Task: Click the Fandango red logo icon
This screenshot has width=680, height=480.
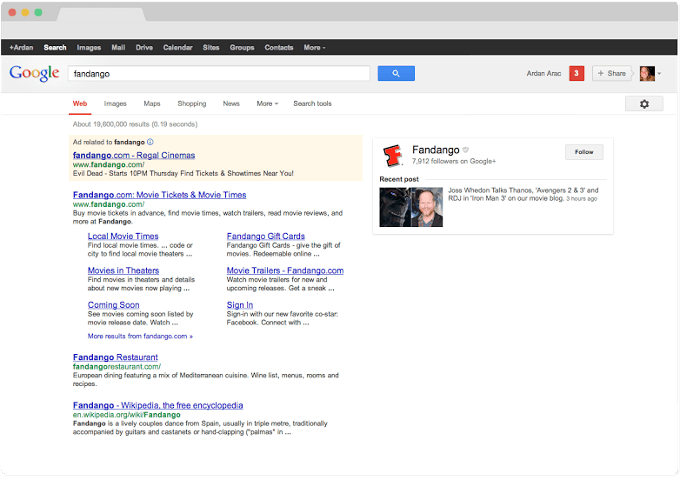Action: click(x=393, y=155)
